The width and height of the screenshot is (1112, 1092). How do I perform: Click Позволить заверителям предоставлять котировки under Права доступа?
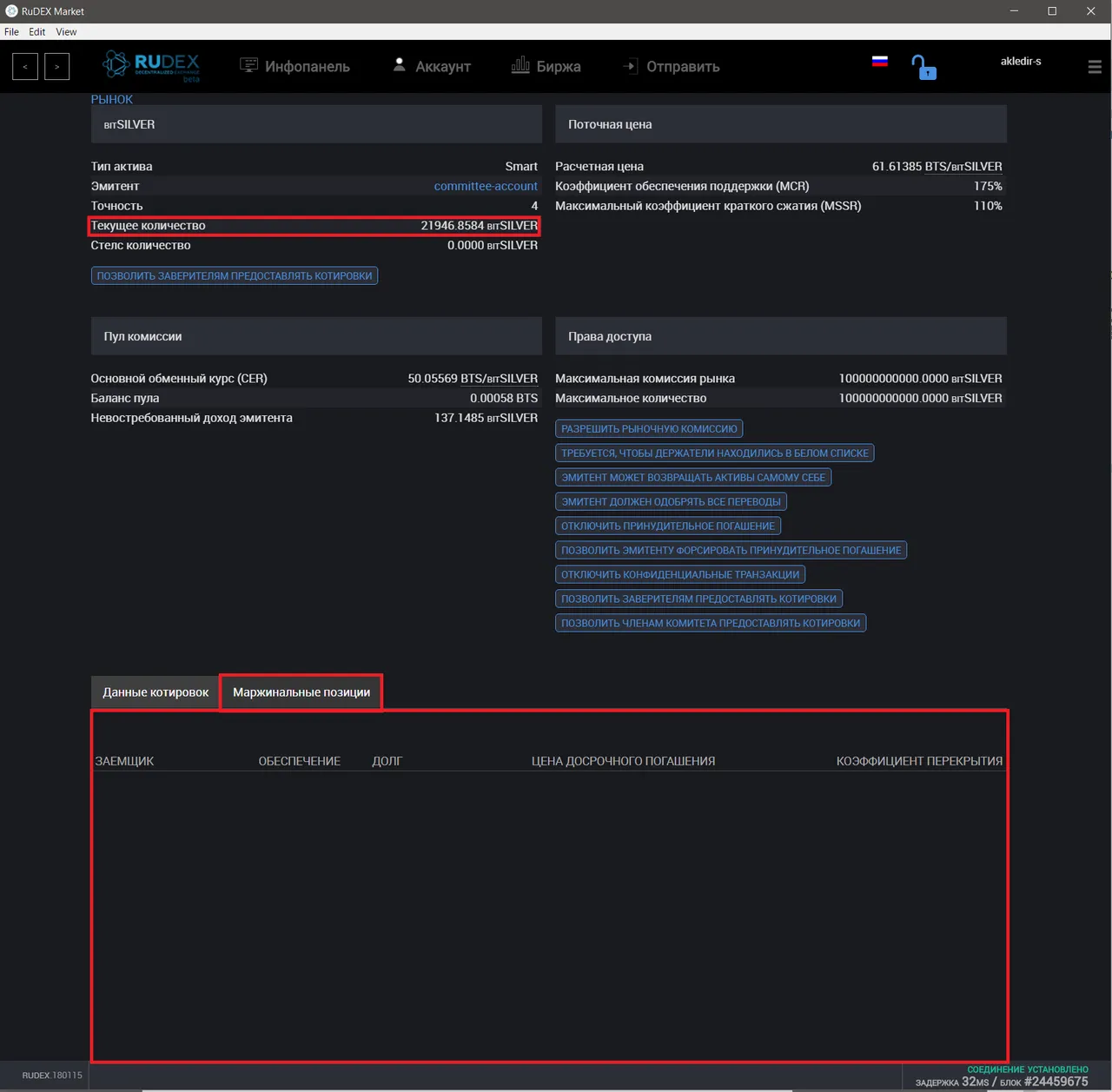(x=699, y=599)
